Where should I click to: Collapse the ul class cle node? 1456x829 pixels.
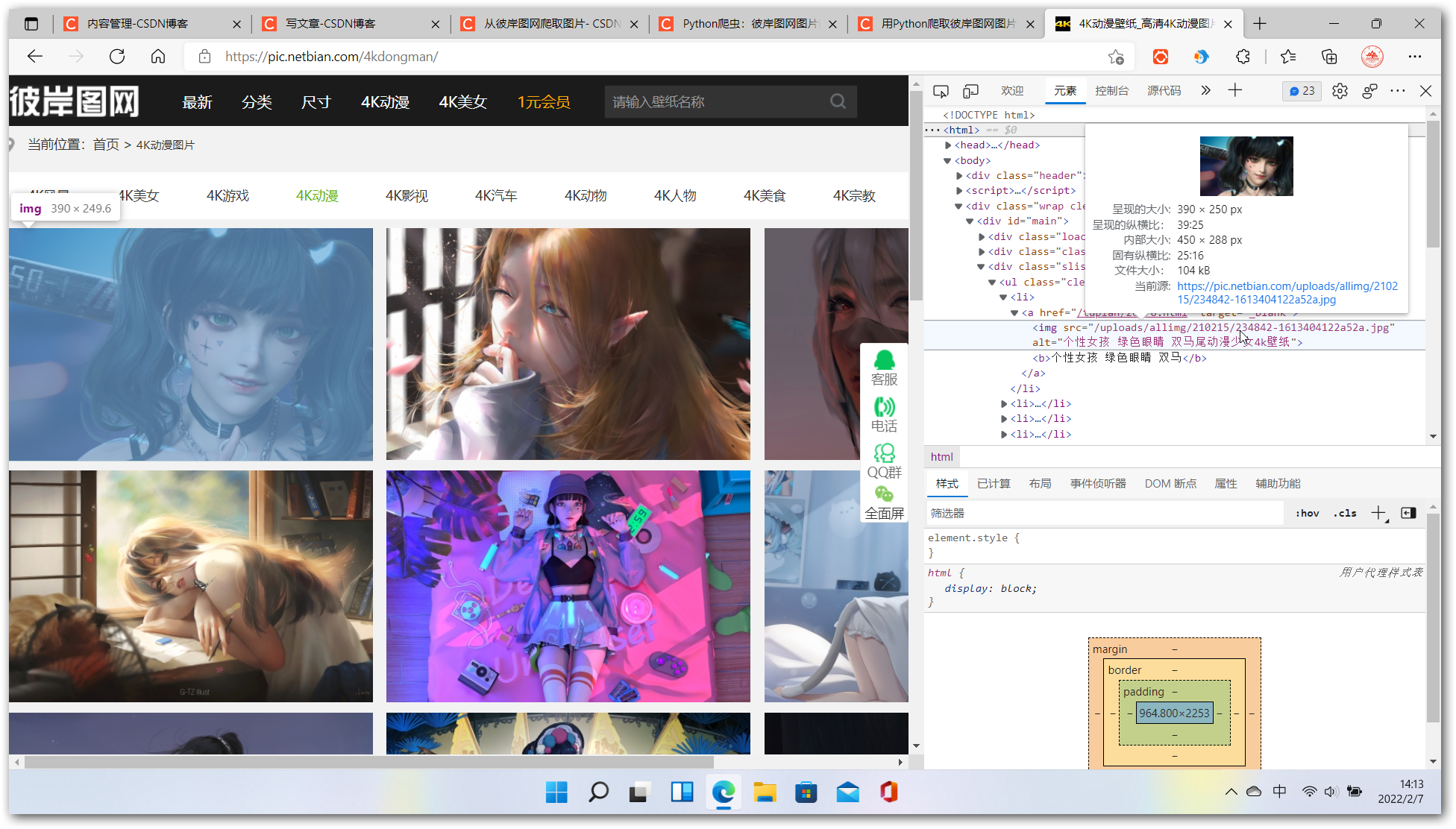pyautogui.click(x=993, y=283)
